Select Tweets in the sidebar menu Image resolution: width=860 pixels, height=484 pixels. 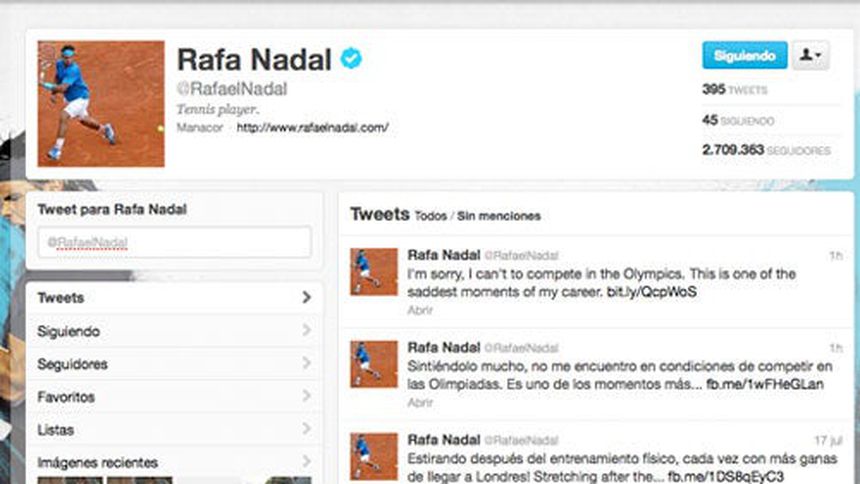click(x=61, y=298)
